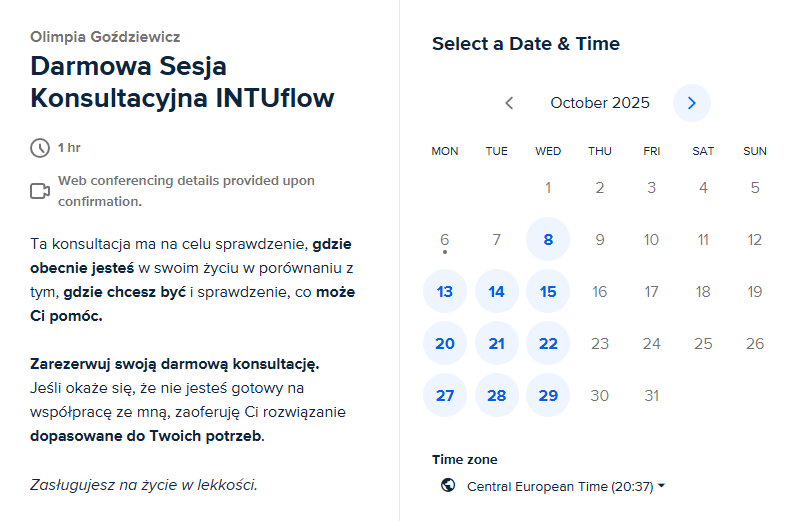Select October 13 on the calendar
Viewport: 796px width, 521px height.
(445, 292)
